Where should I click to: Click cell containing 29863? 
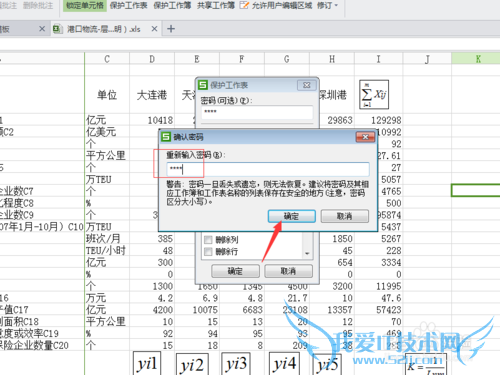pyautogui.click(x=336, y=120)
